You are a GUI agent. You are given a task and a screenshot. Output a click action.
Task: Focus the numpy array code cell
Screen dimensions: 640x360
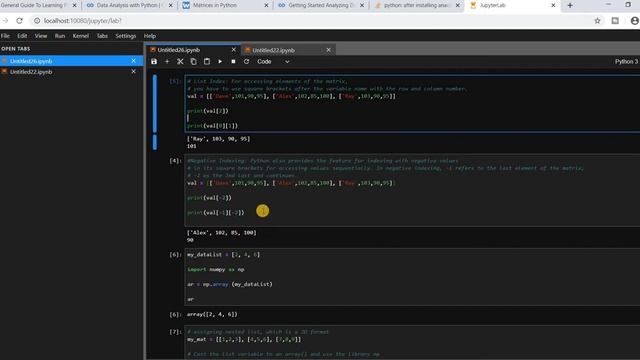tap(412, 277)
